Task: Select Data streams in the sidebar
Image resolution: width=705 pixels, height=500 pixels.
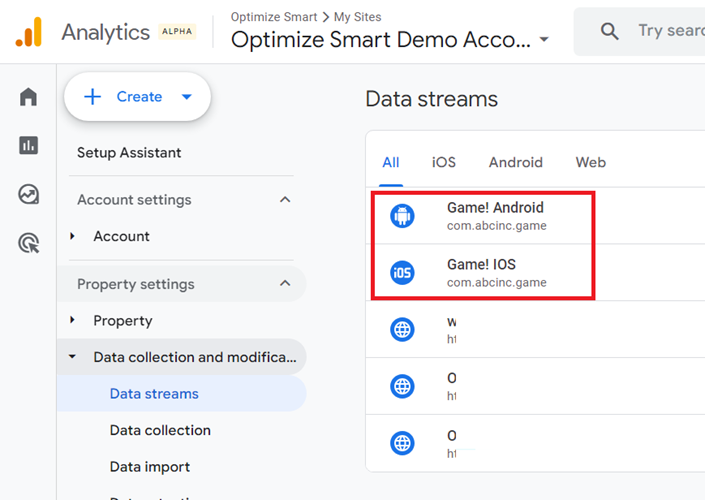Action: pos(182,393)
